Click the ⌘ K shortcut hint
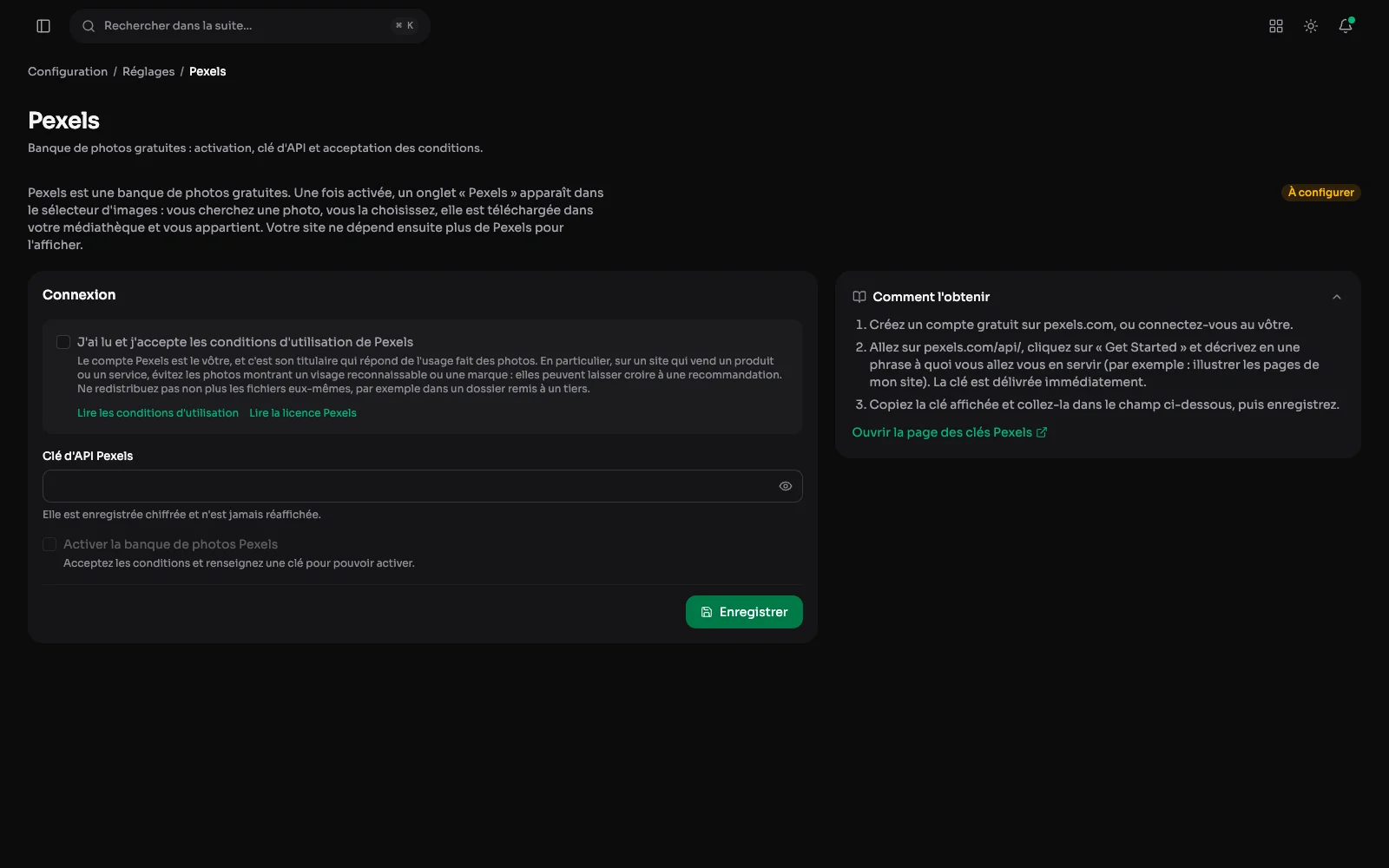Screen dimensions: 1389x868 click(x=405, y=26)
